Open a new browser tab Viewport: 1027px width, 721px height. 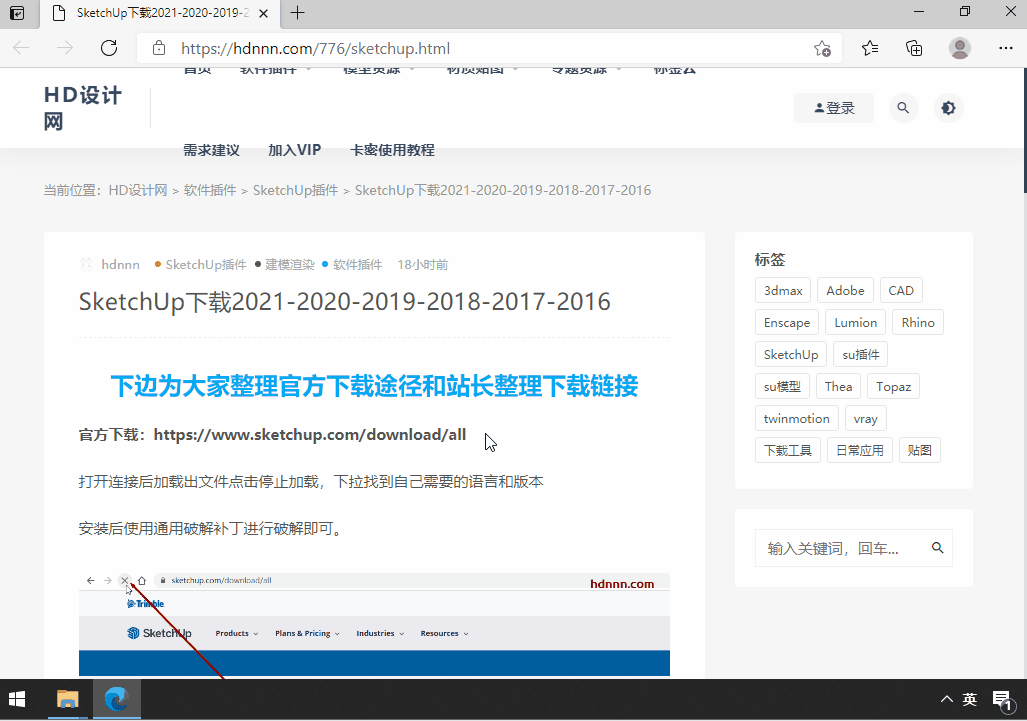coord(297,13)
